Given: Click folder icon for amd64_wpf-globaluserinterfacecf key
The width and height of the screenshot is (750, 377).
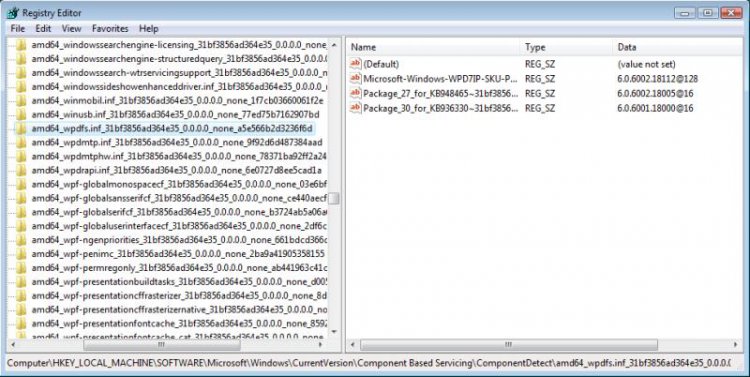Looking at the screenshot, I should (x=21, y=226).
